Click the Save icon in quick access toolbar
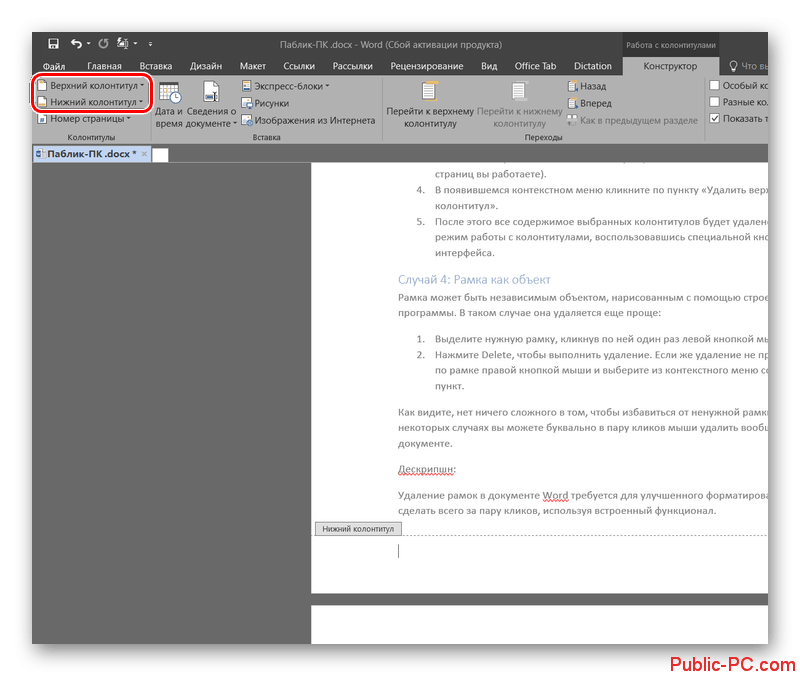Screen dimensions: 800x676 [53, 44]
